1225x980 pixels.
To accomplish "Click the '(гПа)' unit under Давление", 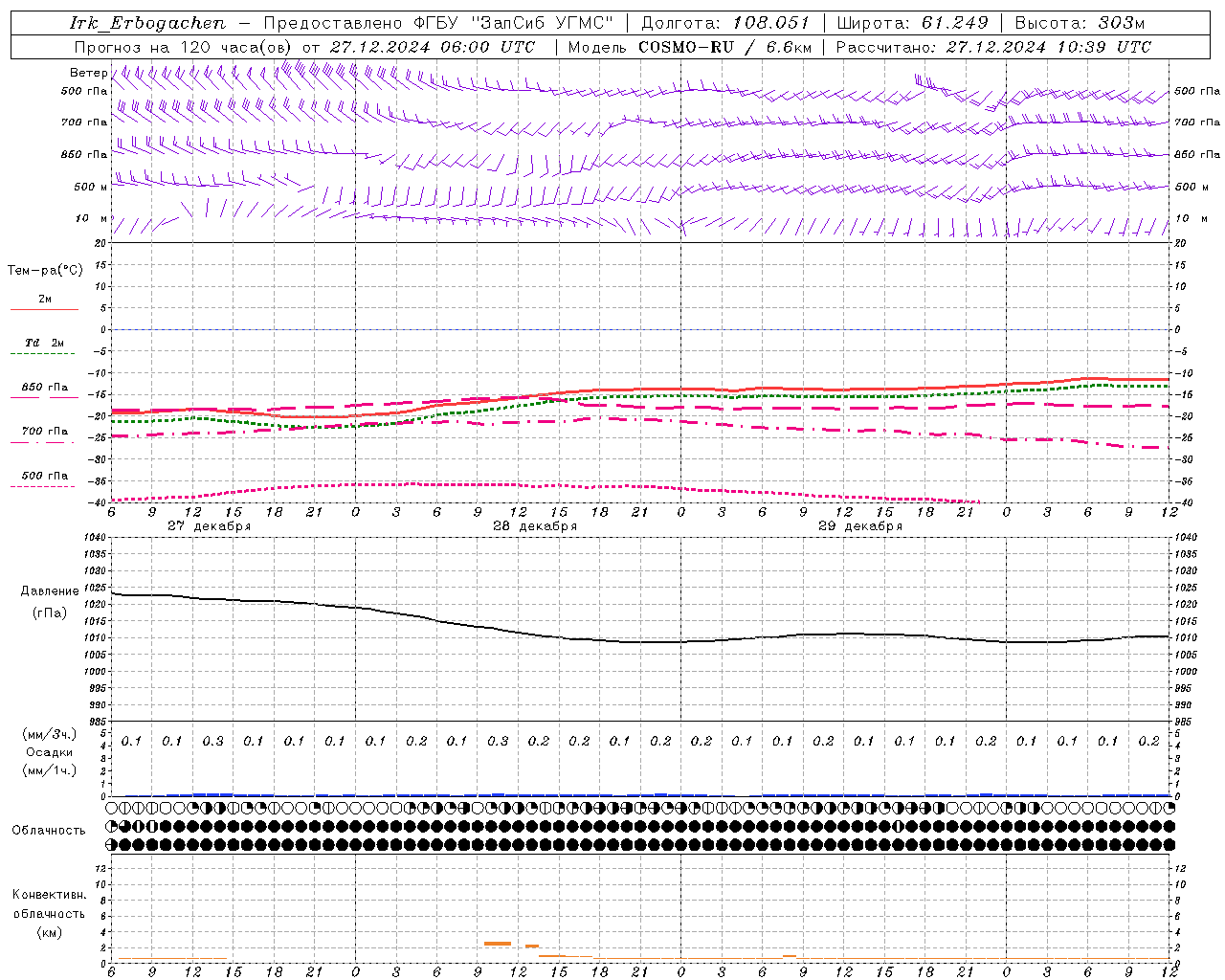I will [50, 613].
